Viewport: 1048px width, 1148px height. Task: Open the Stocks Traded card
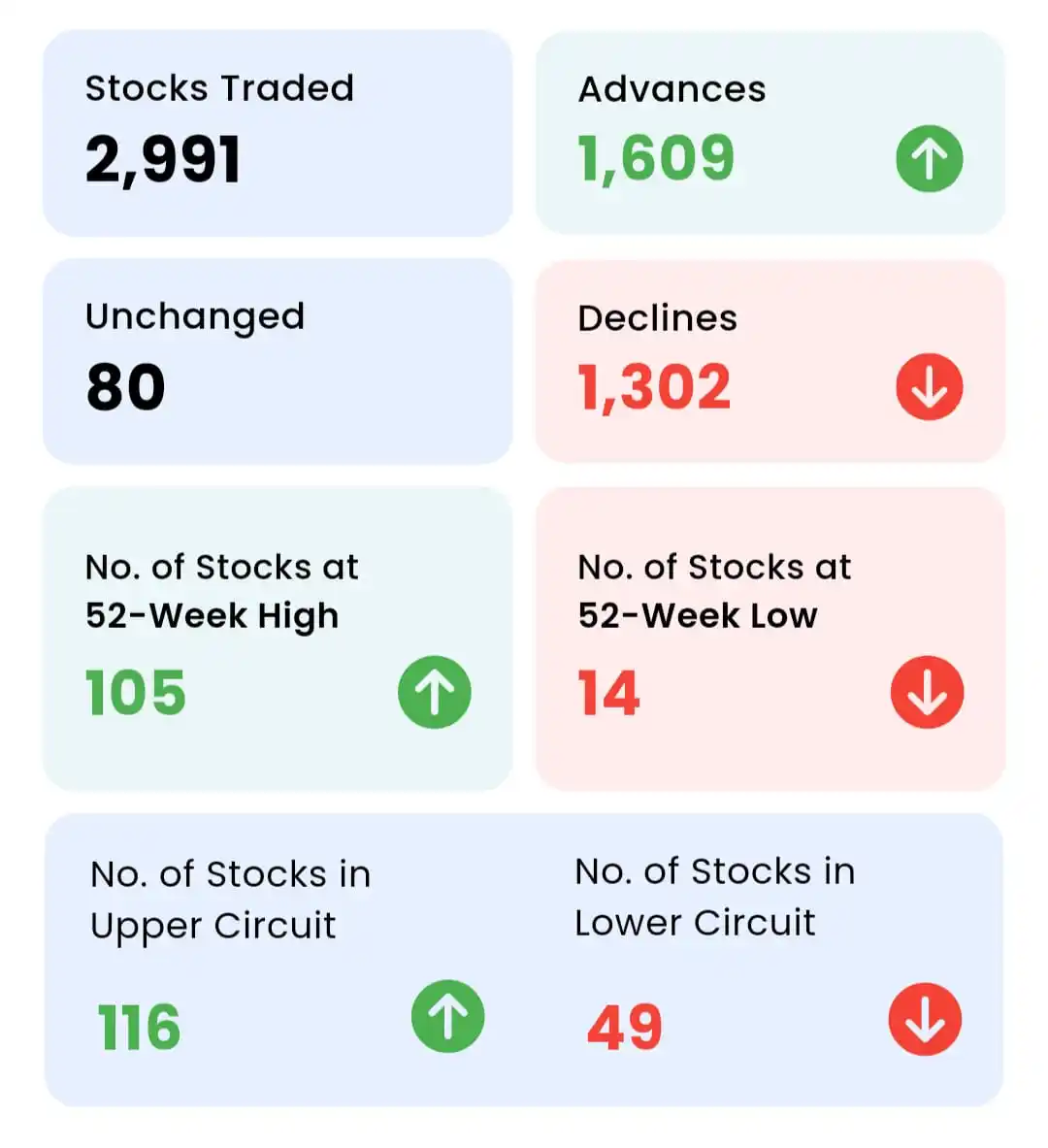(x=278, y=133)
